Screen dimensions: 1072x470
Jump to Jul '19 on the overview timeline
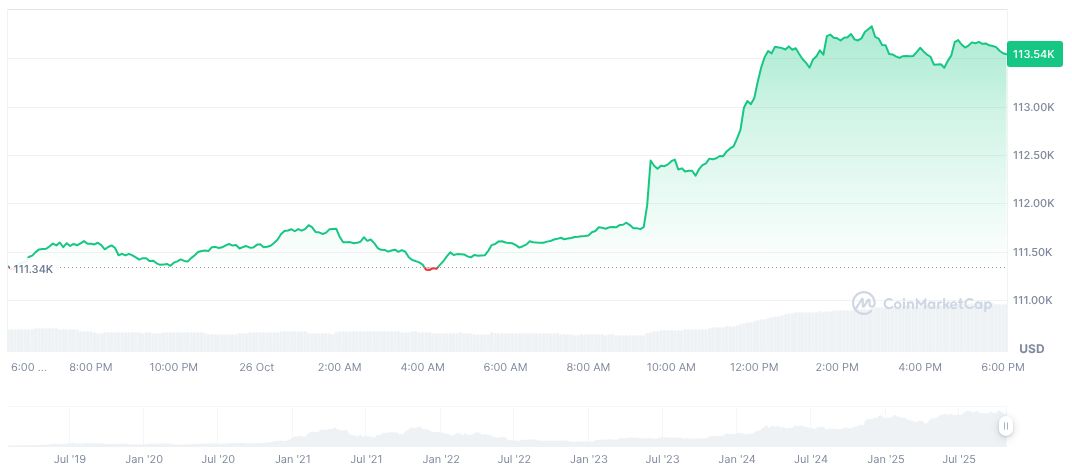click(x=69, y=459)
